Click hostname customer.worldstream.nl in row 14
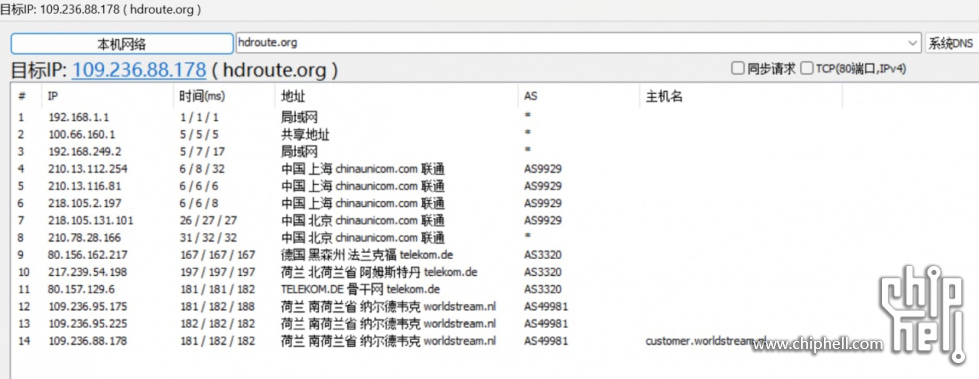Screen dimensions: 979x379 [x=707, y=341]
